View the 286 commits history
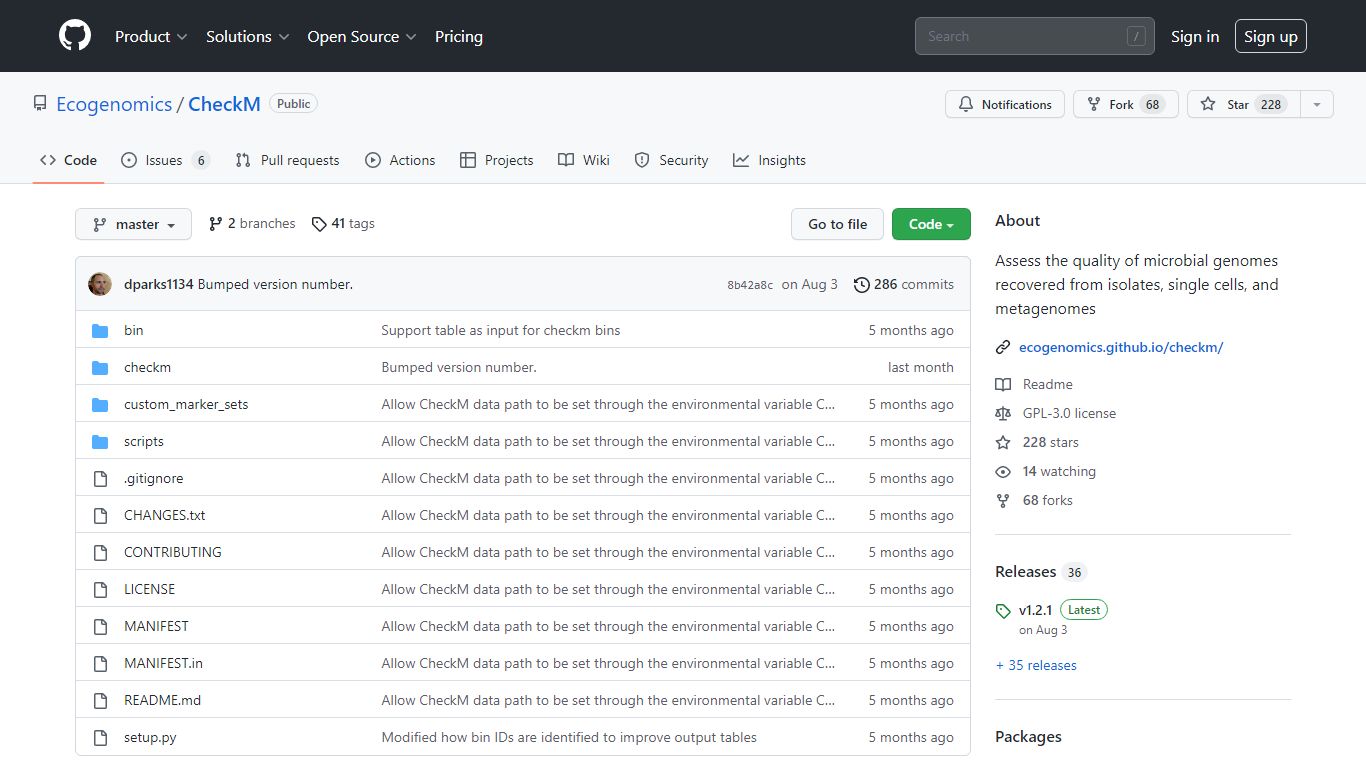 pyautogui.click(x=903, y=284)
